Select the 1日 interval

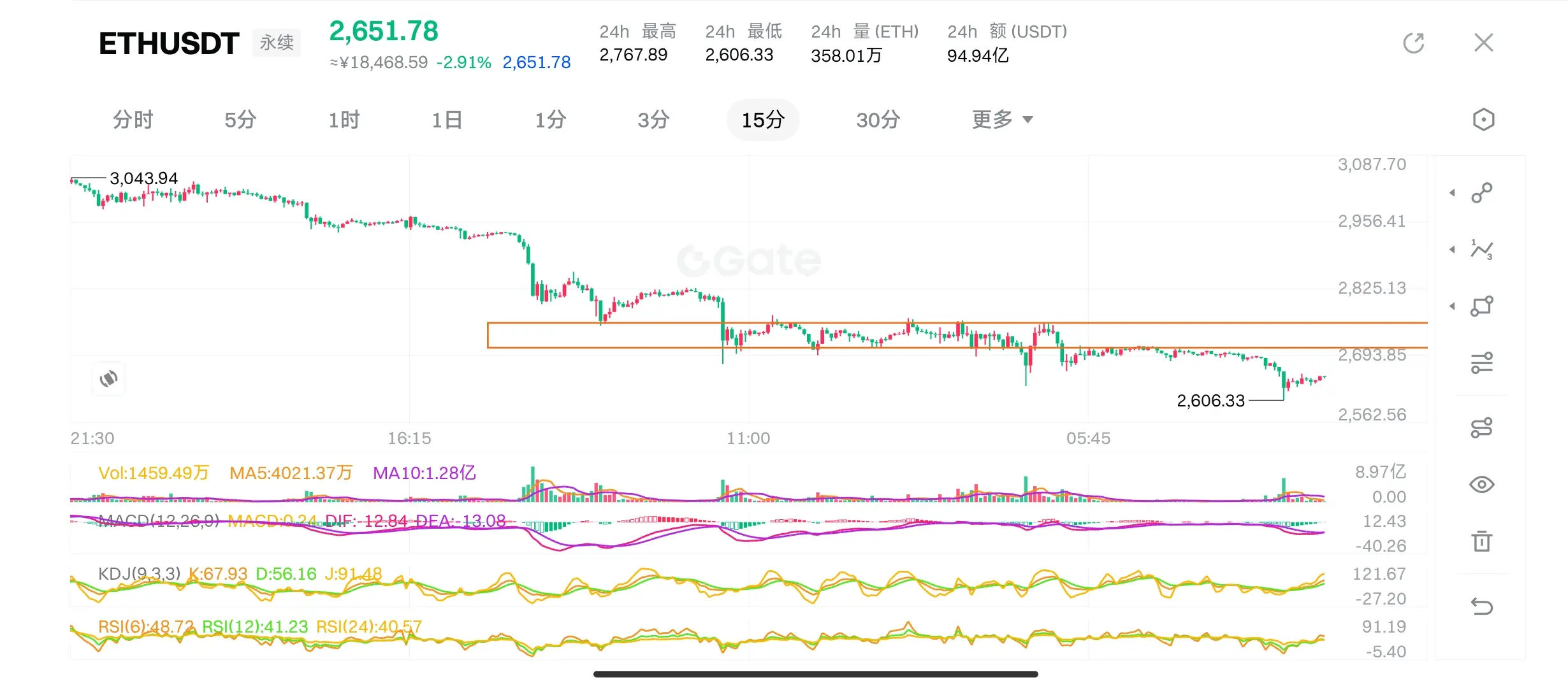447,120
